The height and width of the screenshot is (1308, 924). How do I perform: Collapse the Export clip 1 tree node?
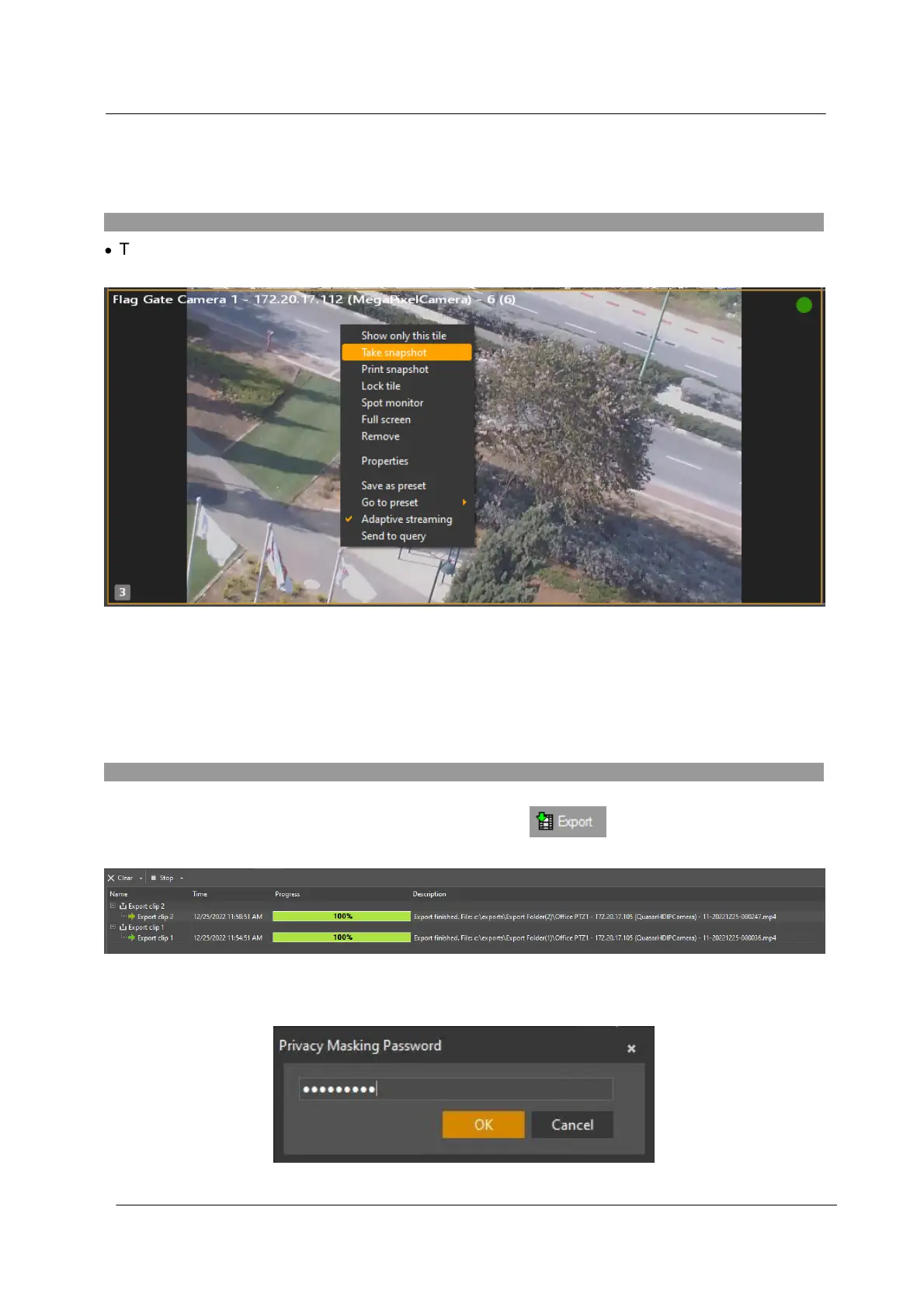(113, 927)
